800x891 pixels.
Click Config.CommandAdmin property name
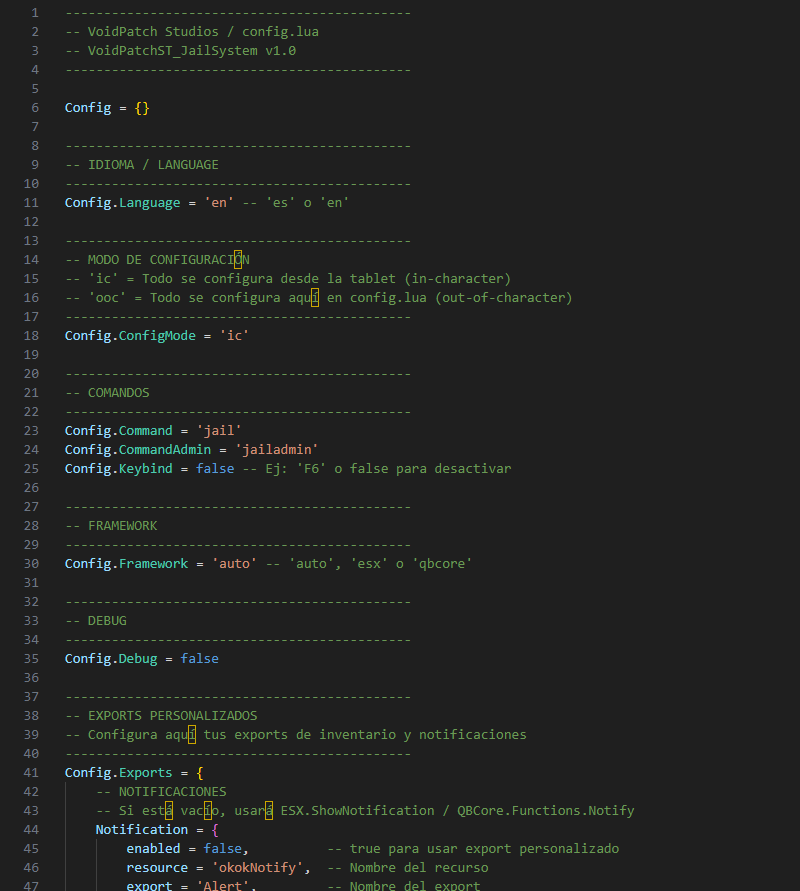pos(165,449)
